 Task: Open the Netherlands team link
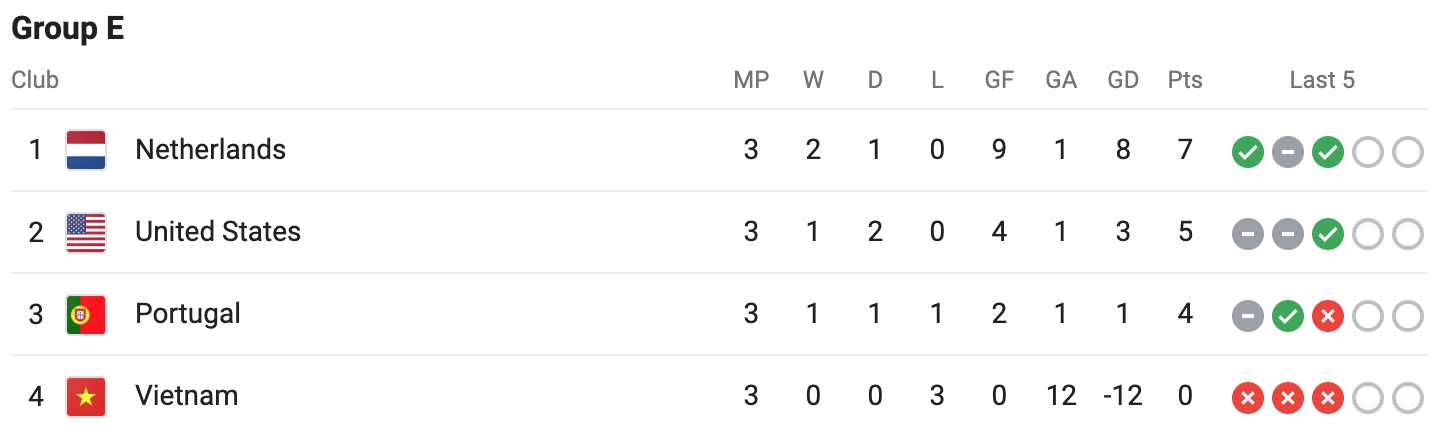coord(210,150)
